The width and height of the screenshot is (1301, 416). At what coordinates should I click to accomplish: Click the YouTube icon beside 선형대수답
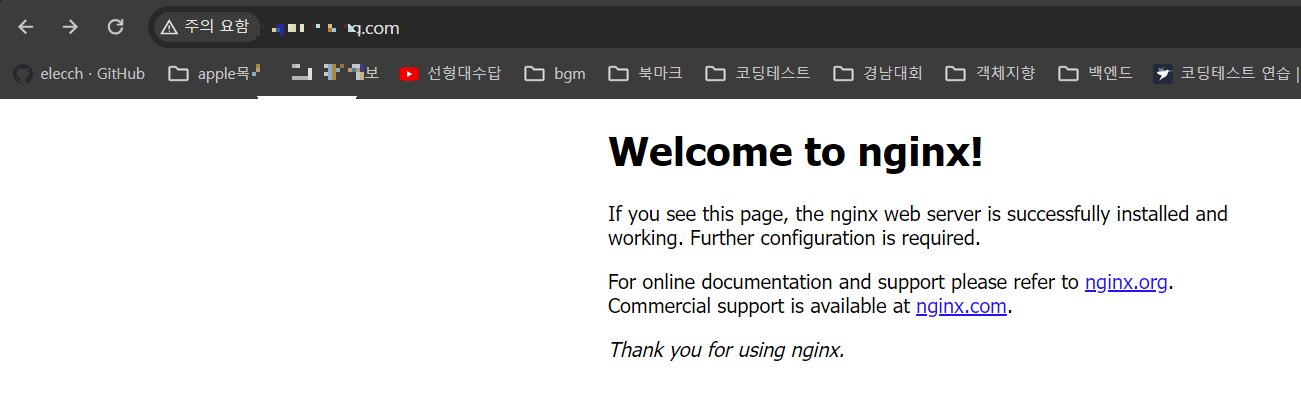(x=409, y=73)
